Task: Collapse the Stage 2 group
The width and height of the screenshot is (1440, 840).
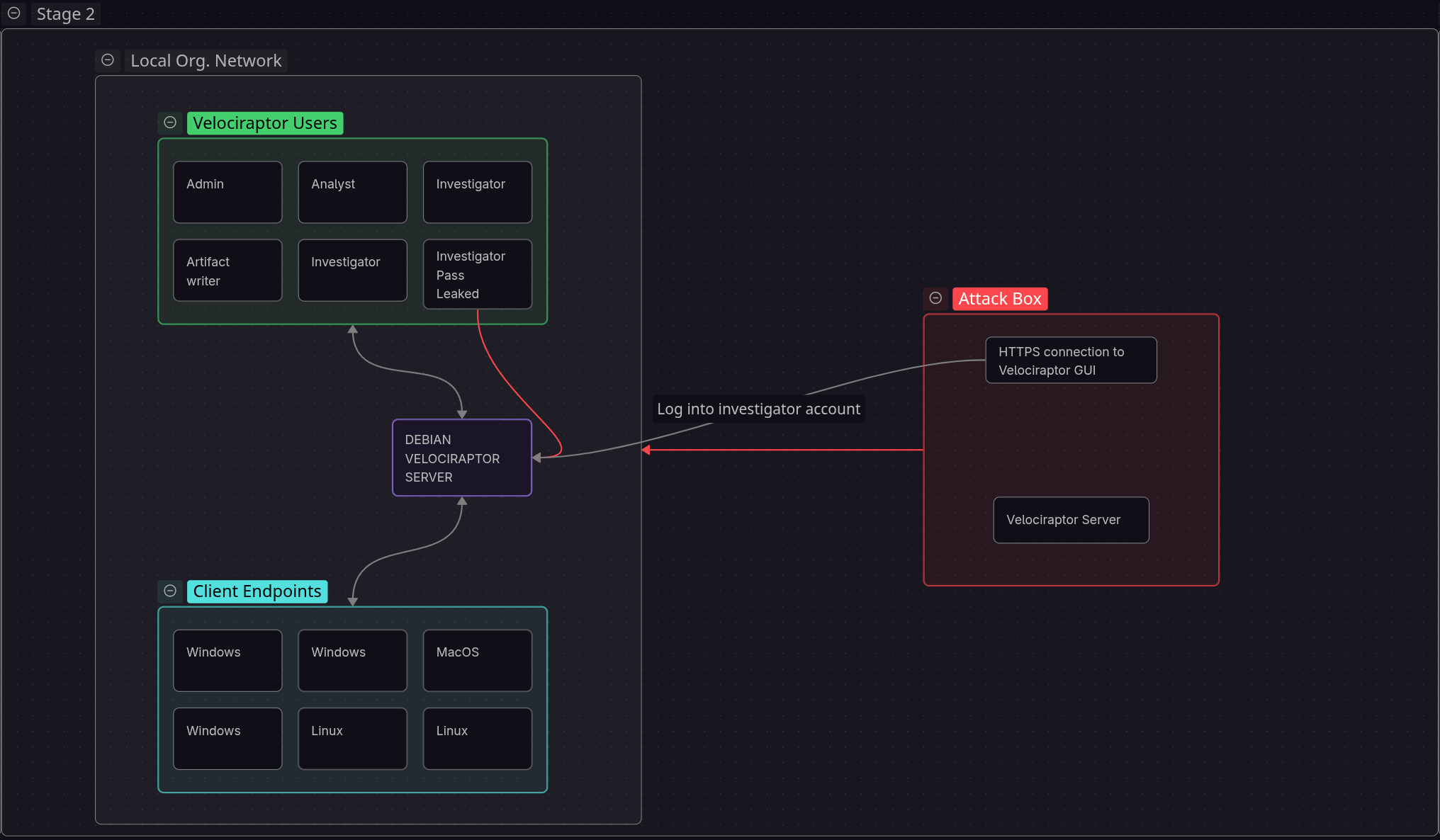Action: (x=13, y=13)
